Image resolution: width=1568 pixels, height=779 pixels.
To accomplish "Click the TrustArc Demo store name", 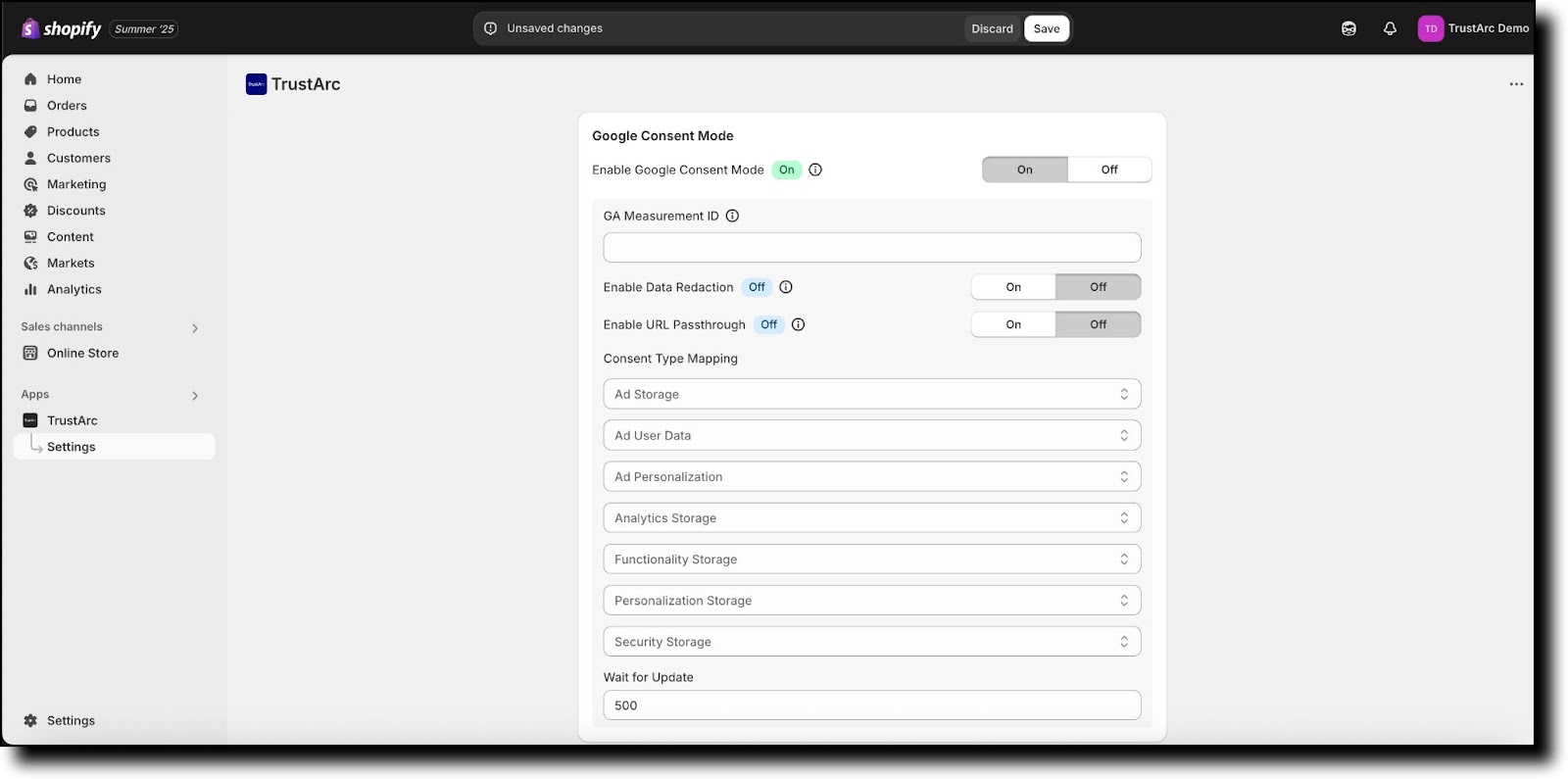I will (1489, 28).
